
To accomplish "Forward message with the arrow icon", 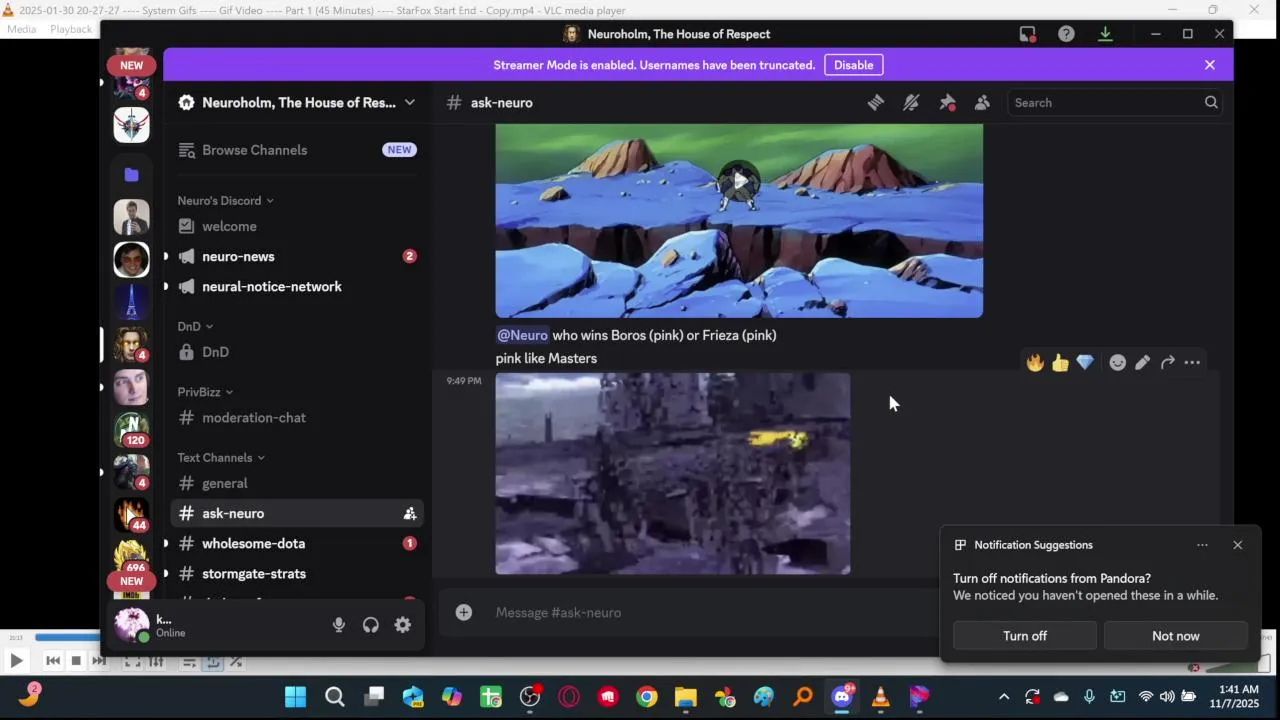I will point(1167,362).
